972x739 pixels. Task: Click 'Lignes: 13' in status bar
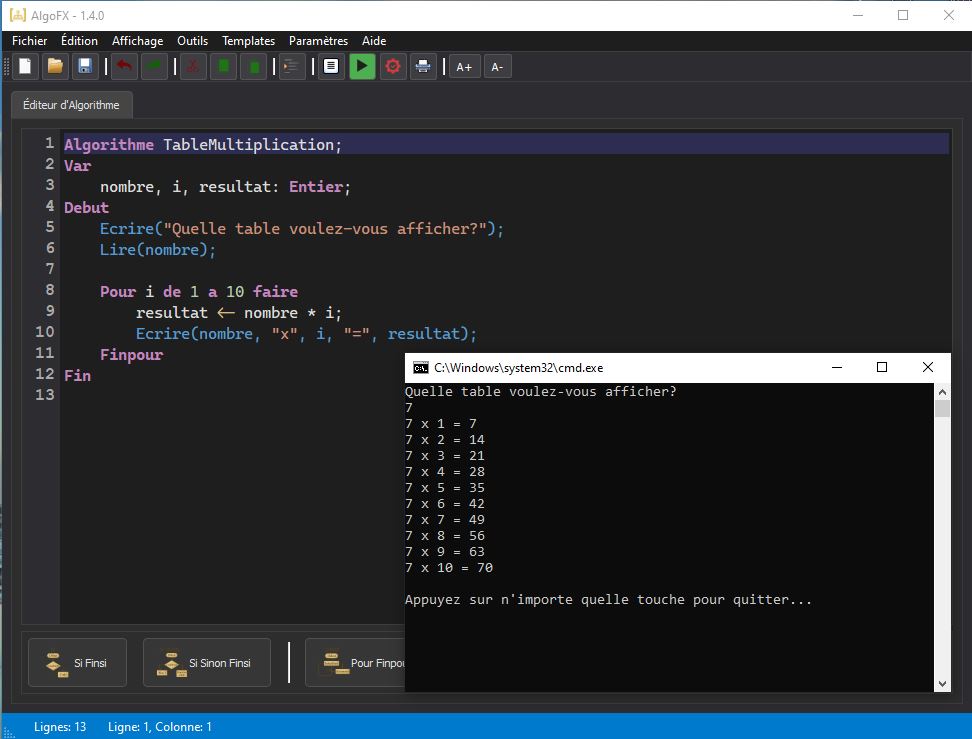[60, 727]
